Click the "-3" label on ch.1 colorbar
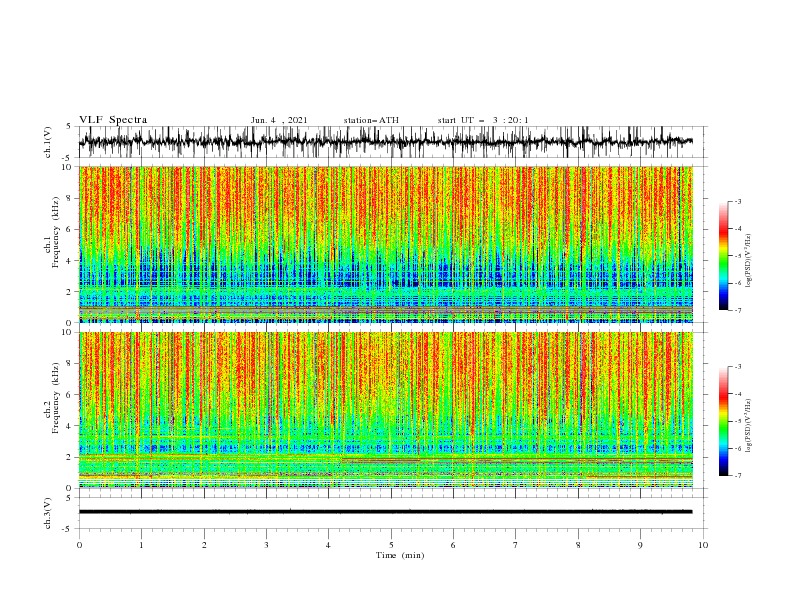 738,201
